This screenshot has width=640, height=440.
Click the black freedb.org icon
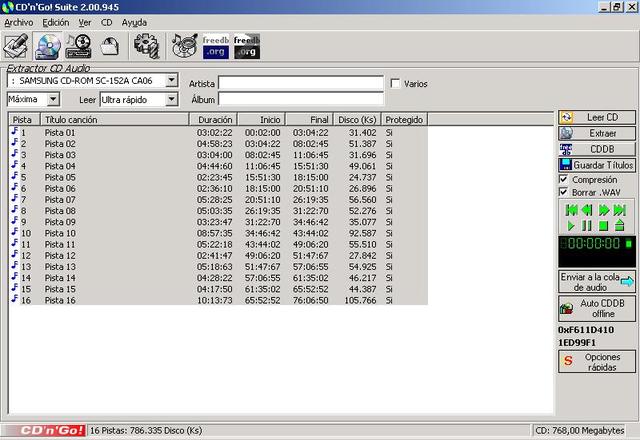click(247, 46)
